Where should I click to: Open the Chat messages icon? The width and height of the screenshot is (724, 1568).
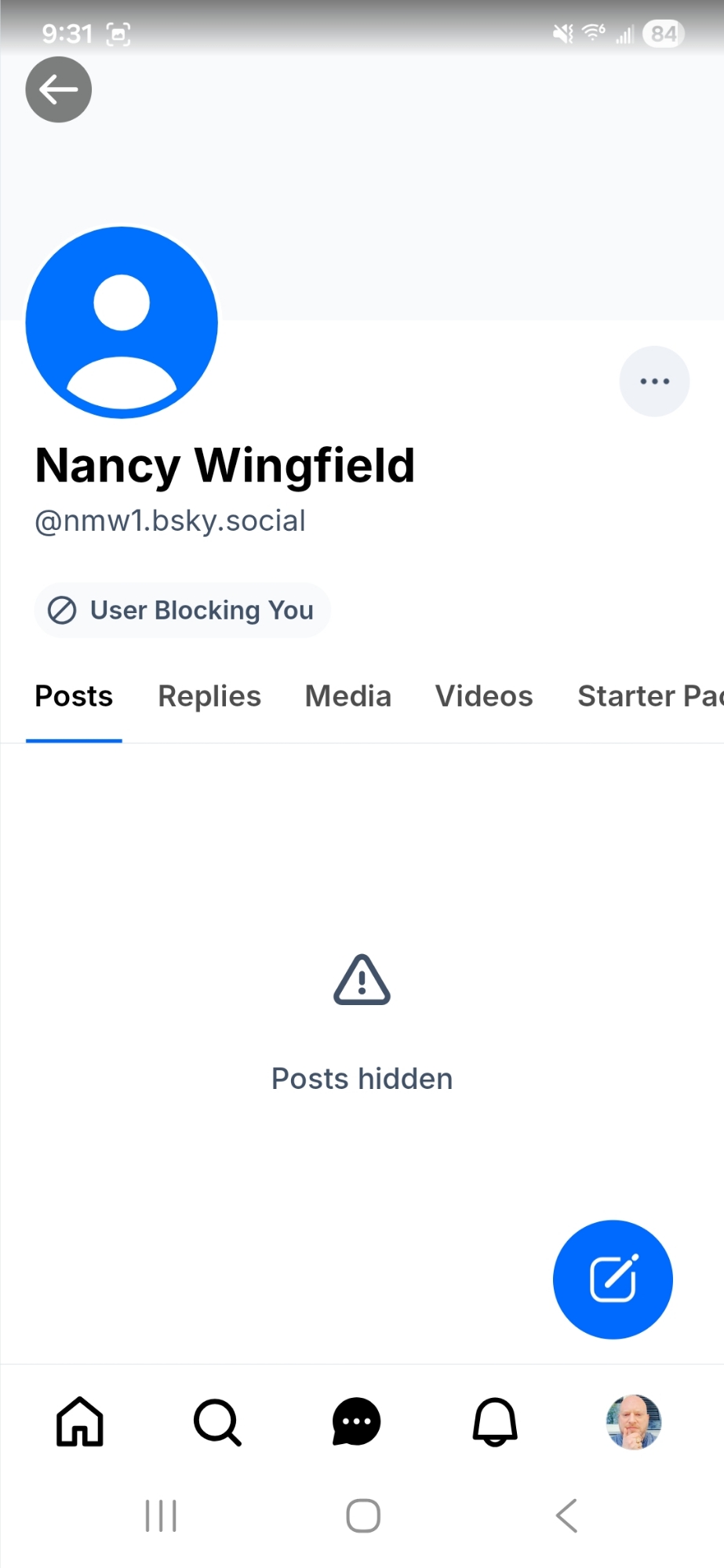[357, 1421]
